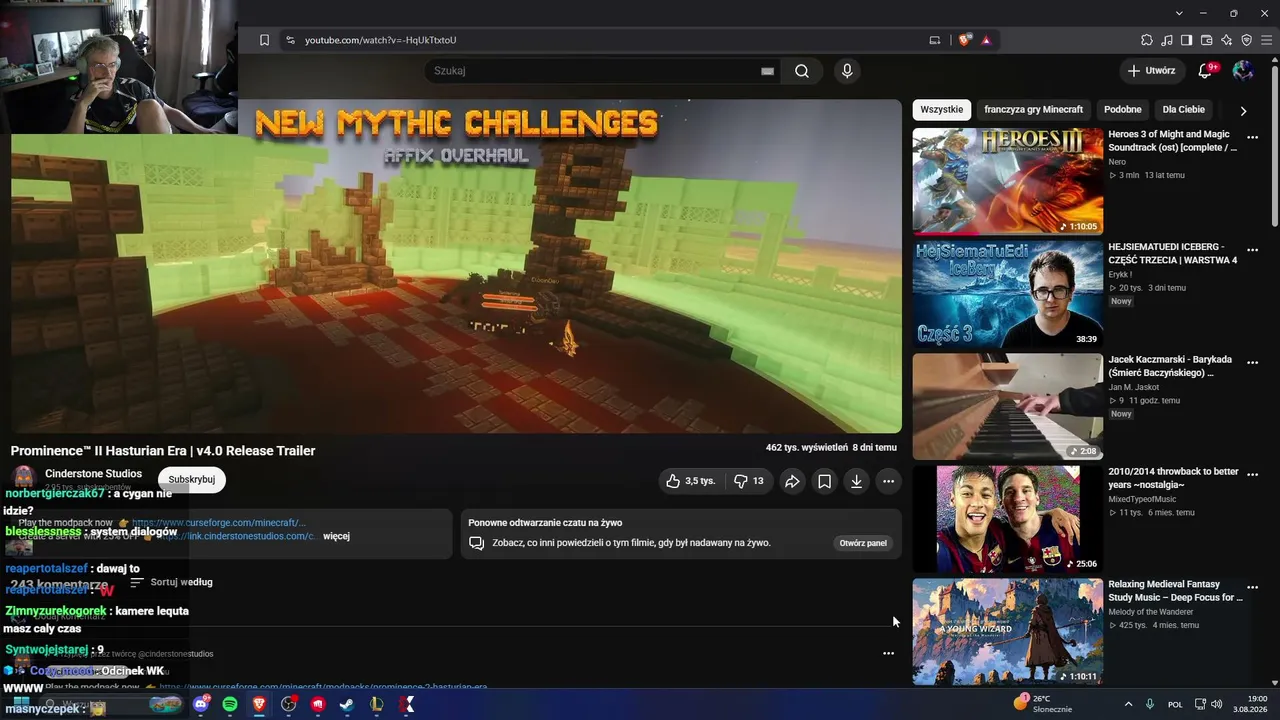Screen dimensions: 1280x720
Task: Dislike the video with thumbs-down button
Action: tap(749, 481)
